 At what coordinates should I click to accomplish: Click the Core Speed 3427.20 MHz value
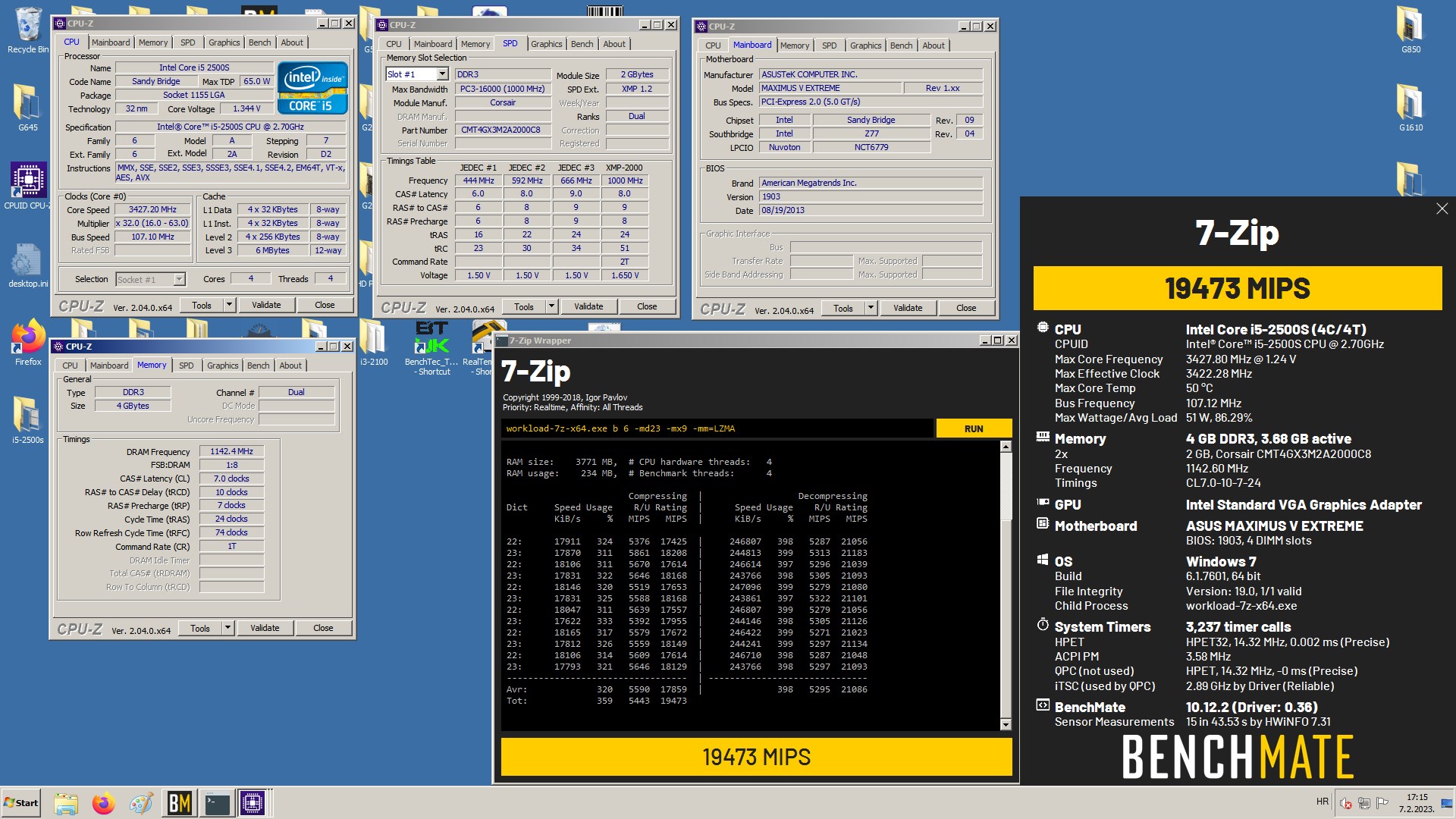coord(152,209)
